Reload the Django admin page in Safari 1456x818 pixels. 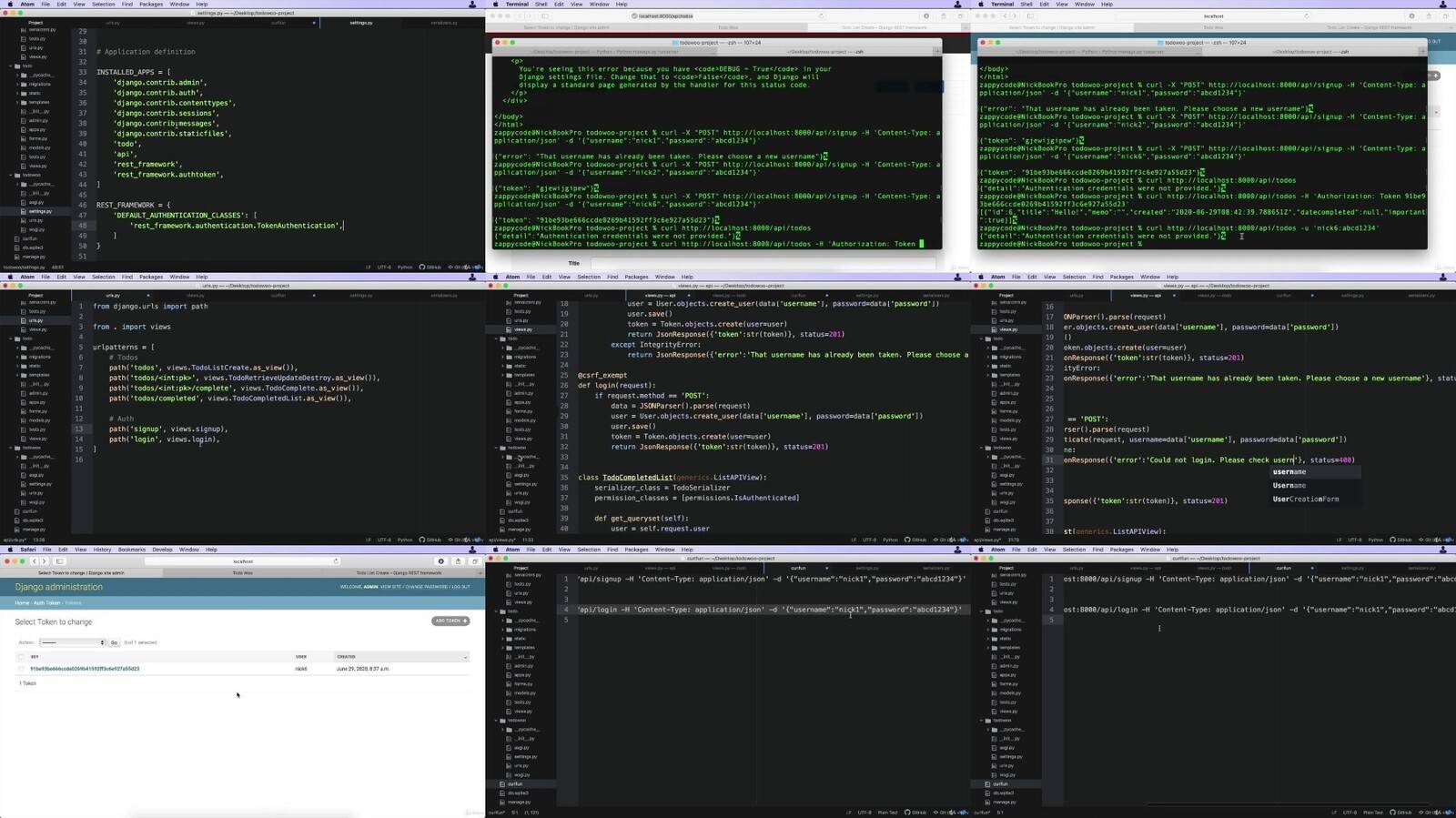click(336, 561)
